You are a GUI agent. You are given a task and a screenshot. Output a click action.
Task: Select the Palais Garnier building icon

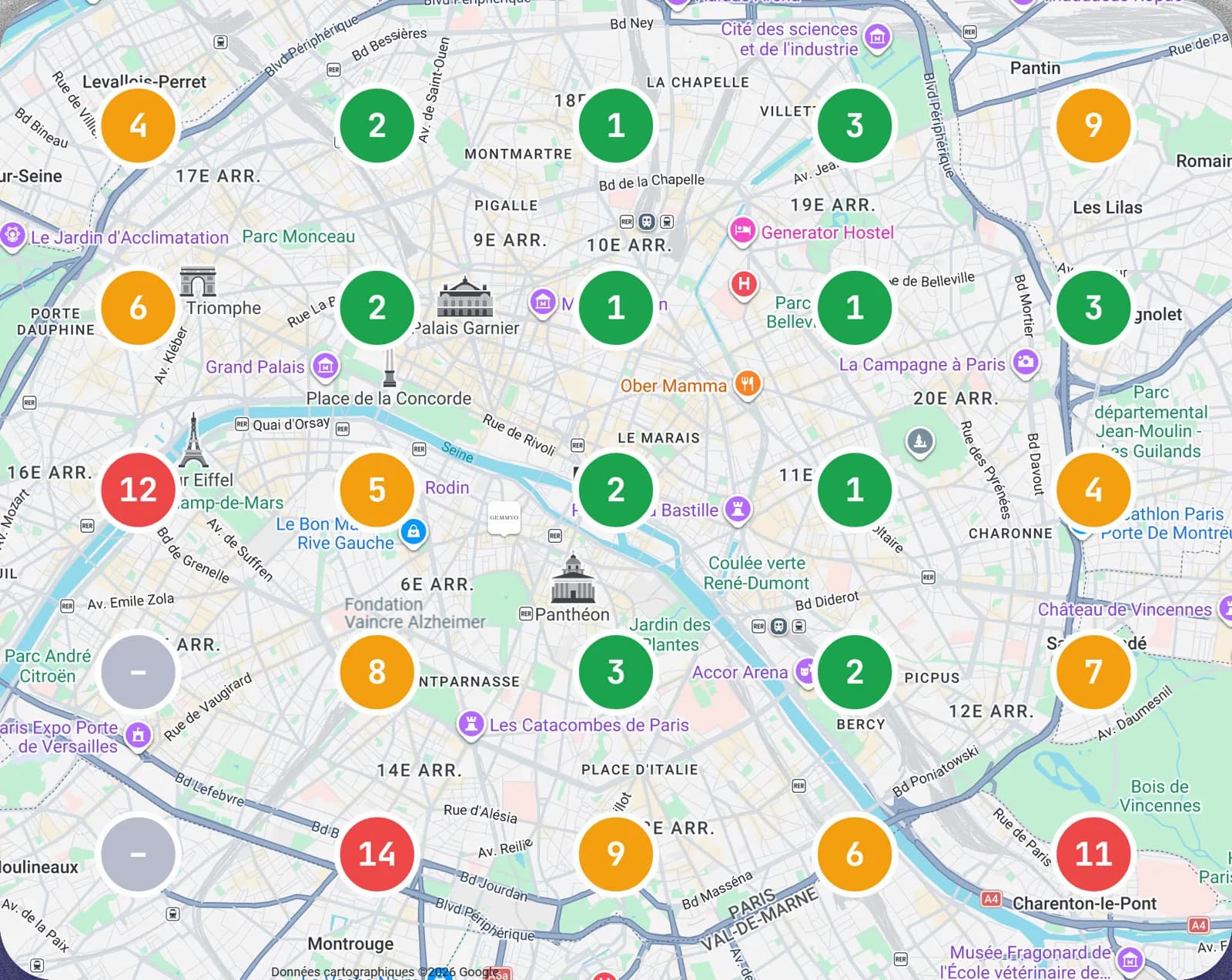pos(464,297)
